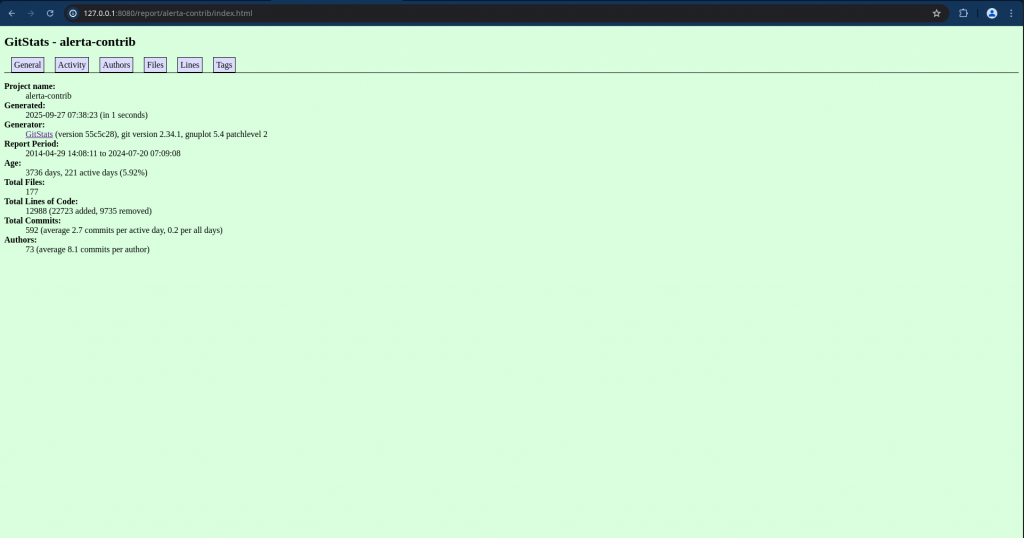The image size is (1024, 538).
Task: Click the report period date range text
Action: (103, 153)
